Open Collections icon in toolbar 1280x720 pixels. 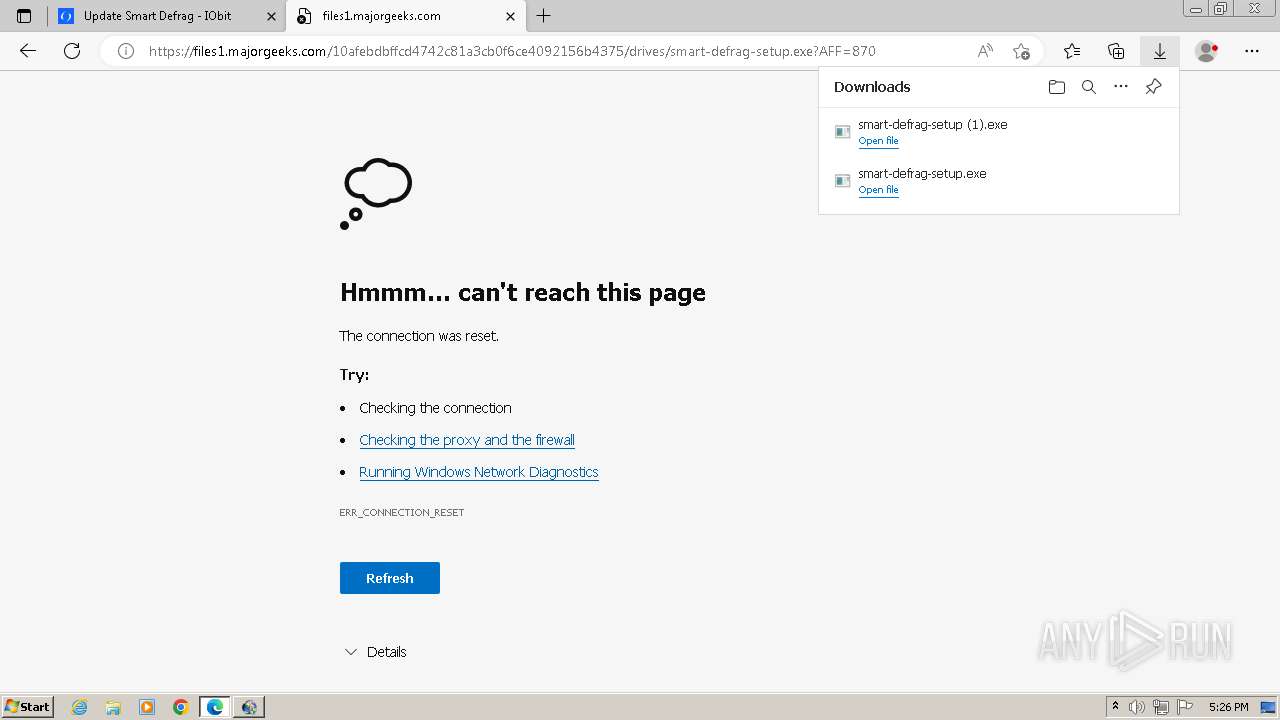(1116, 51)
